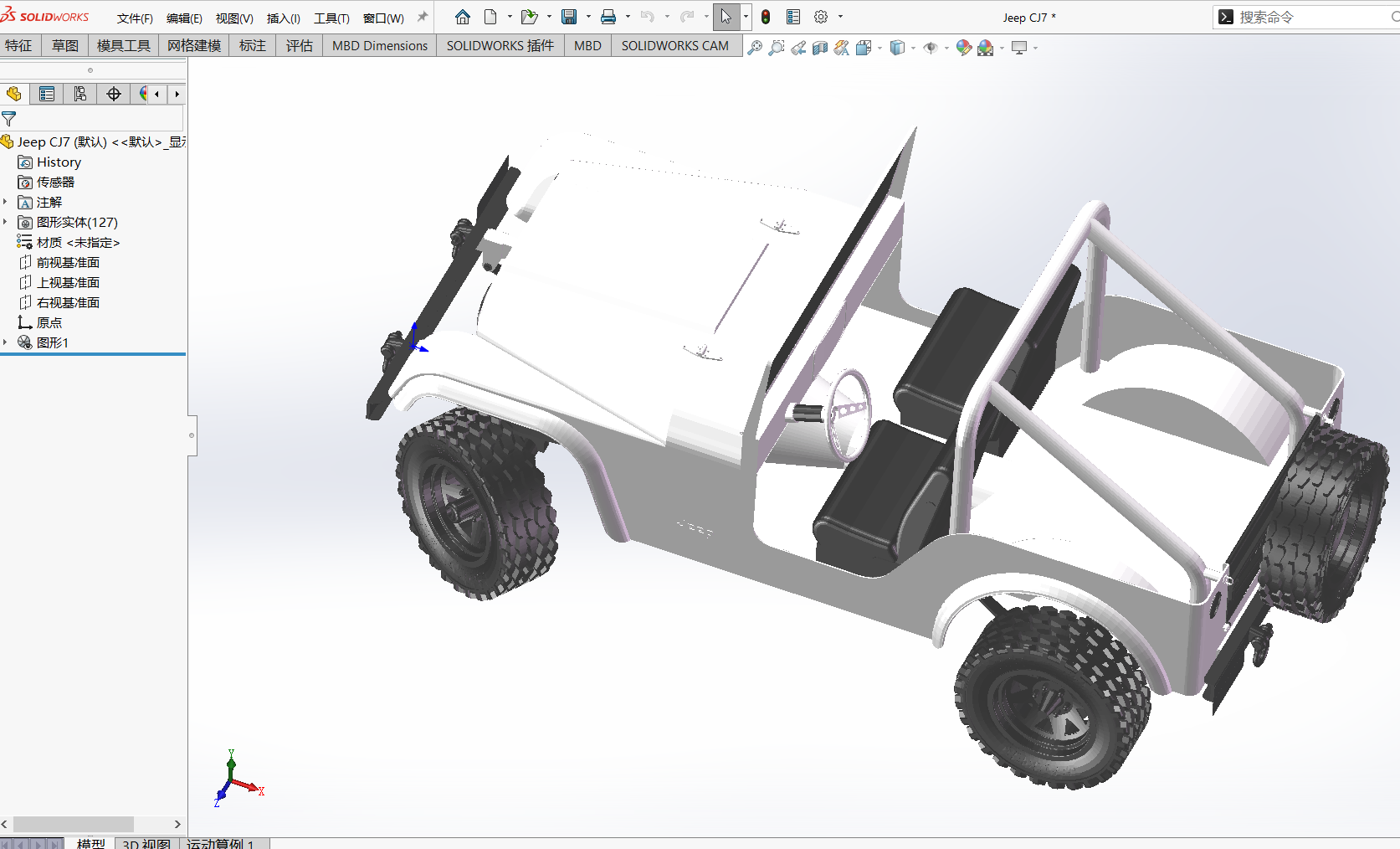Click the panel tabs scroll-right arrow
Image resolution: width=1400 pixels, height=849 pixels.
pyautogui.click(x=177, y=94)
